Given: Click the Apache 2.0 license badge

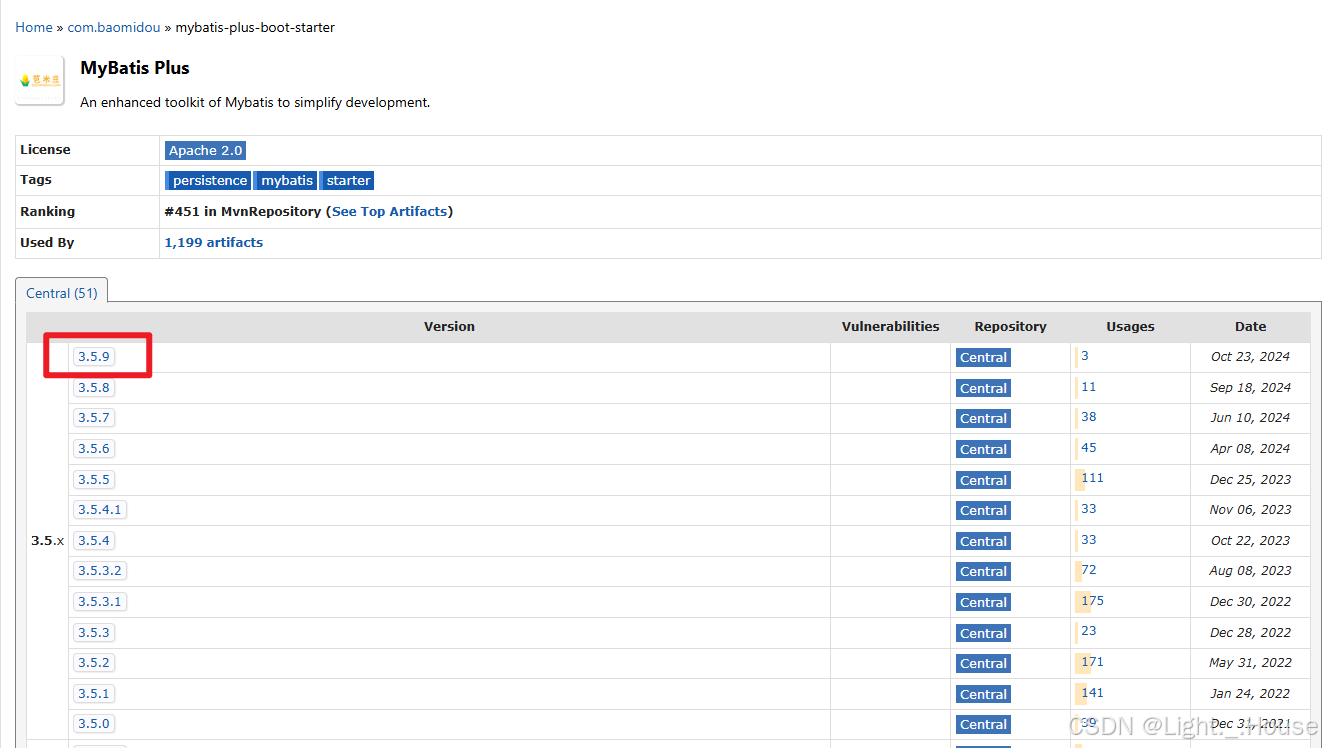Looking at the screenshot, I should 205,150.
